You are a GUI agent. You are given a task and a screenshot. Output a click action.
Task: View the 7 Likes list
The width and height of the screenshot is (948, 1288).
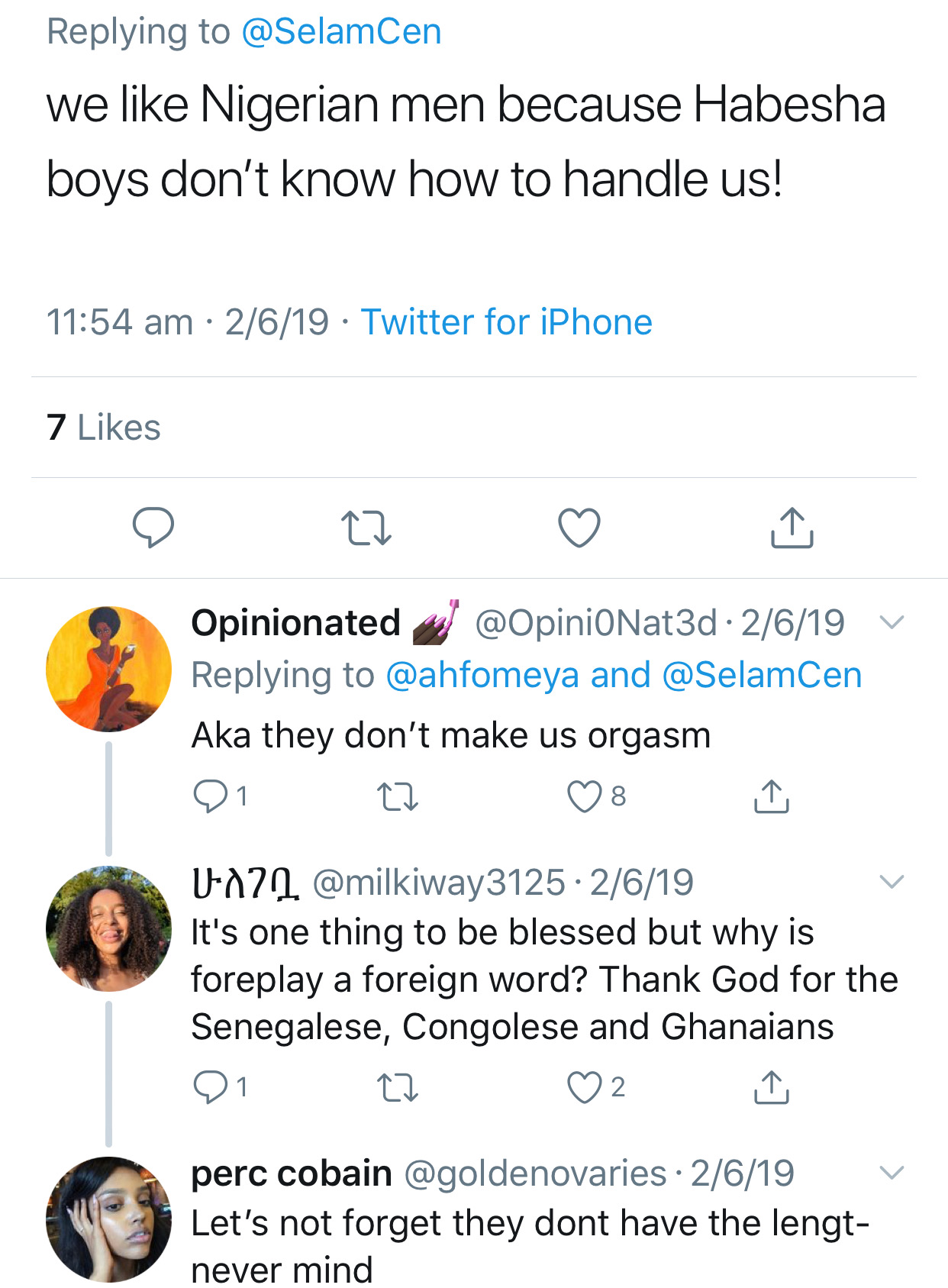tap(104, 428)
